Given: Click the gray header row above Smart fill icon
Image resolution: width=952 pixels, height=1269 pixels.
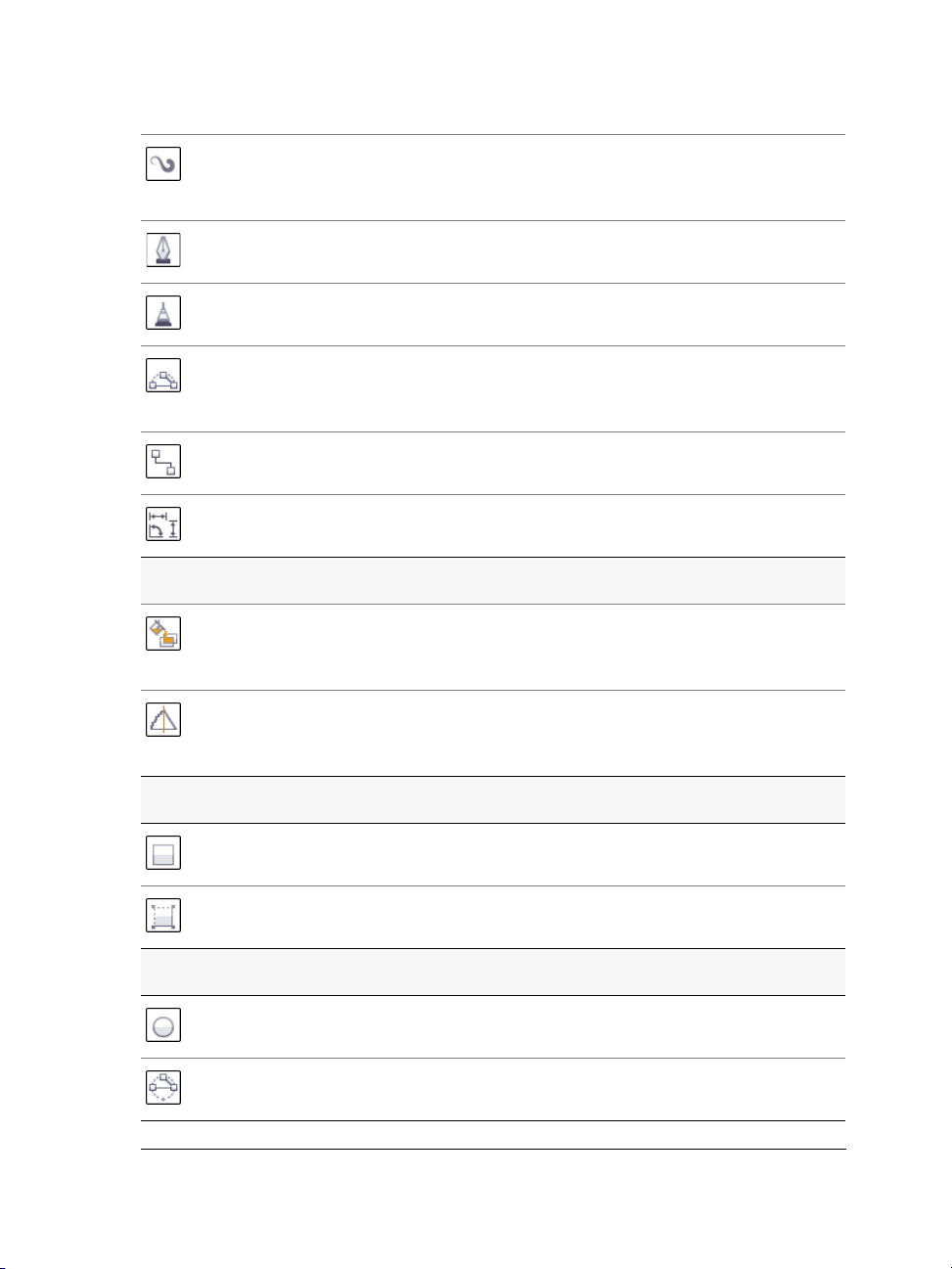Looking at the screenshot, I should pos(493,581).
